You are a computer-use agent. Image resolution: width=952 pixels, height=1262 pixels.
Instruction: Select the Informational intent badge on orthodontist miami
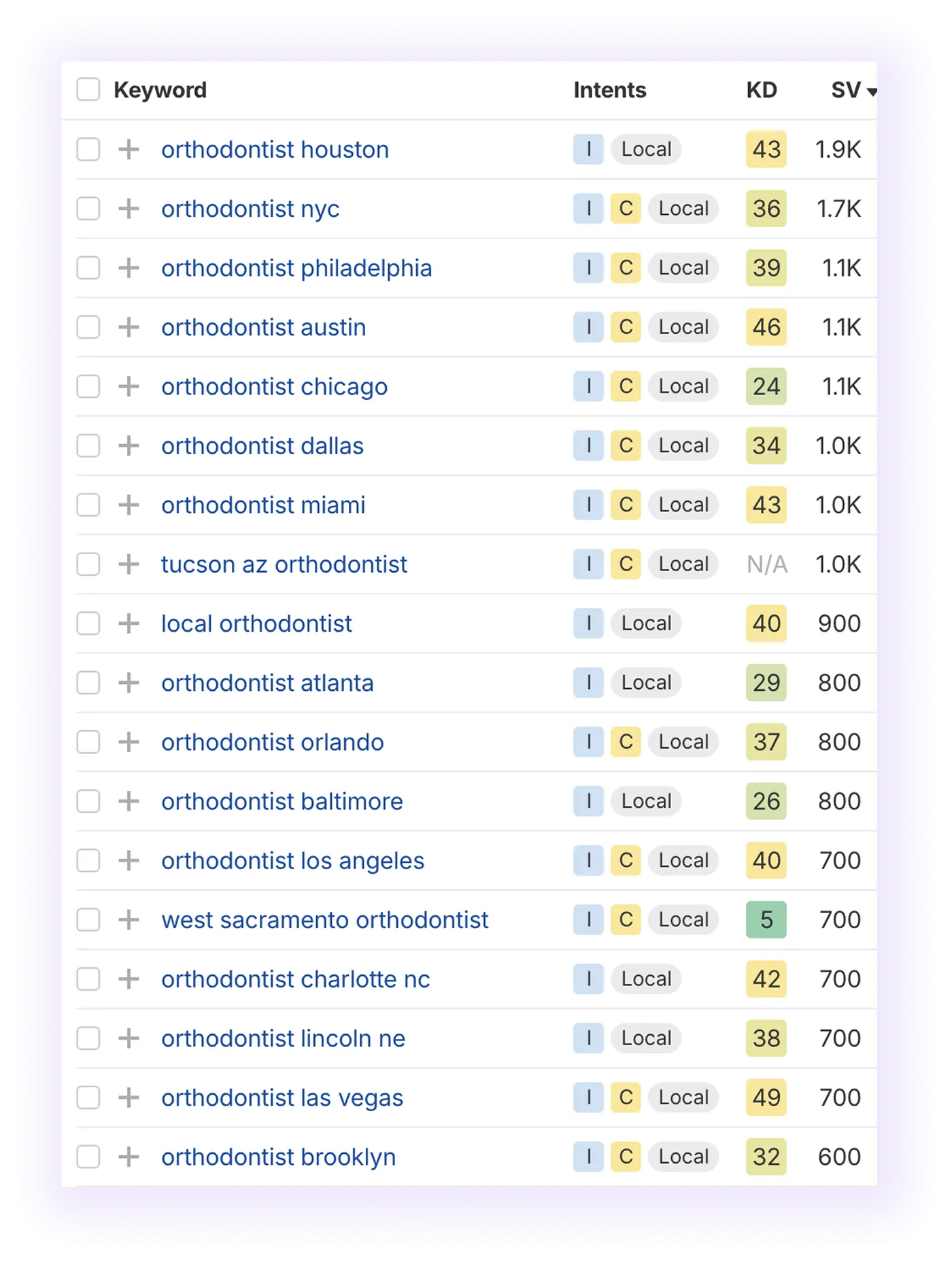pyautogui.click(x=588, y=505)
